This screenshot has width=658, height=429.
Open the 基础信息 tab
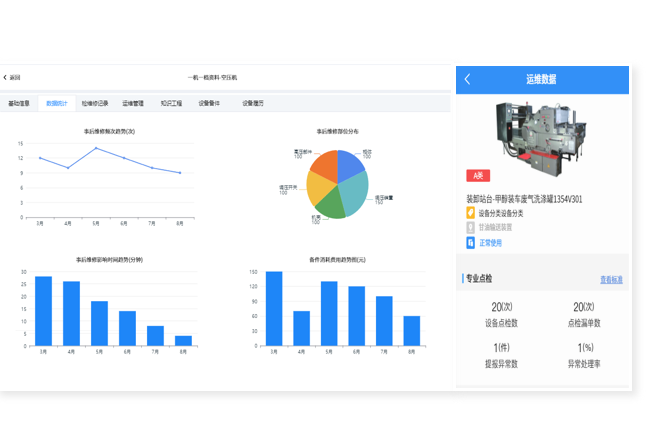(x=19, y=103)
